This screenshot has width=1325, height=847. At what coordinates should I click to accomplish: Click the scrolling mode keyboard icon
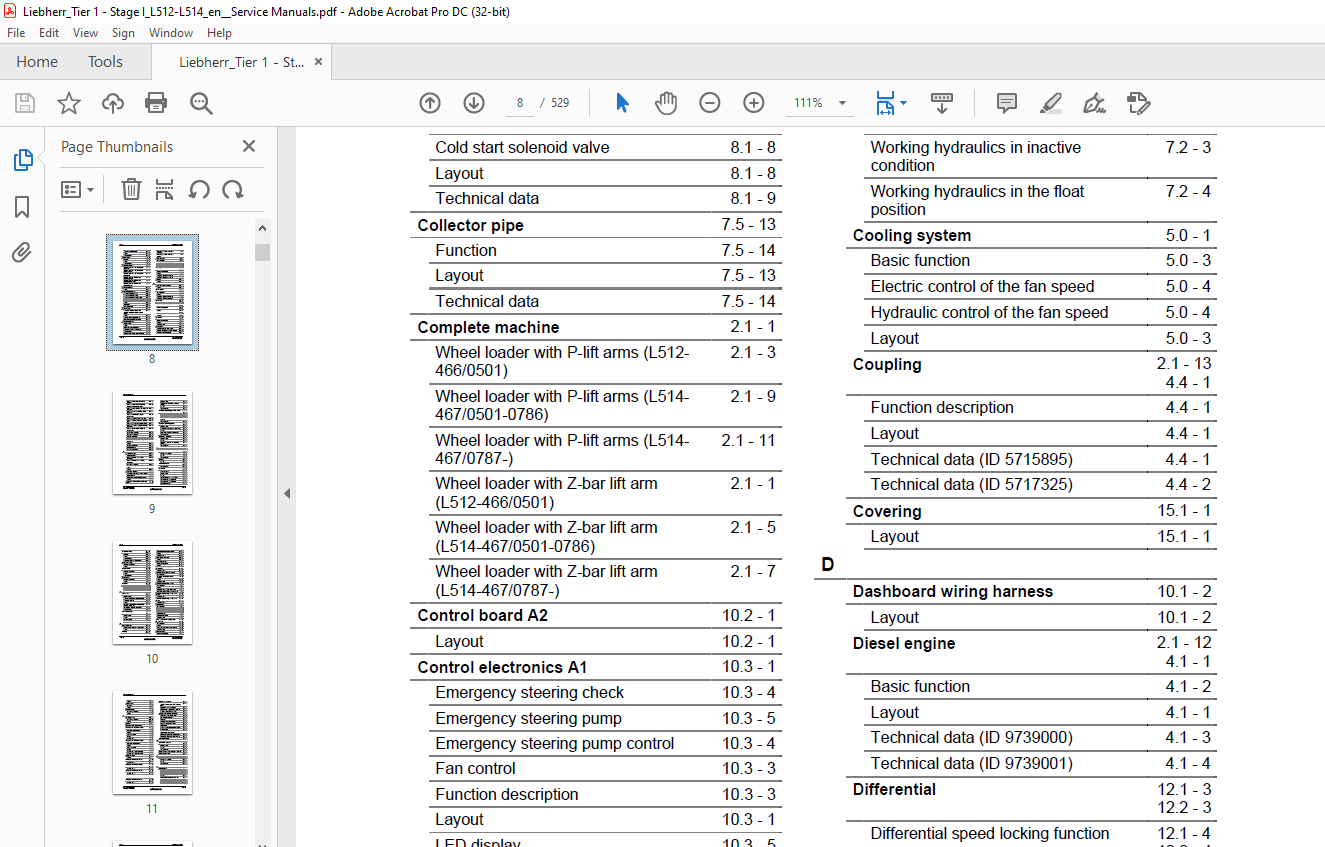click(941, 103)
